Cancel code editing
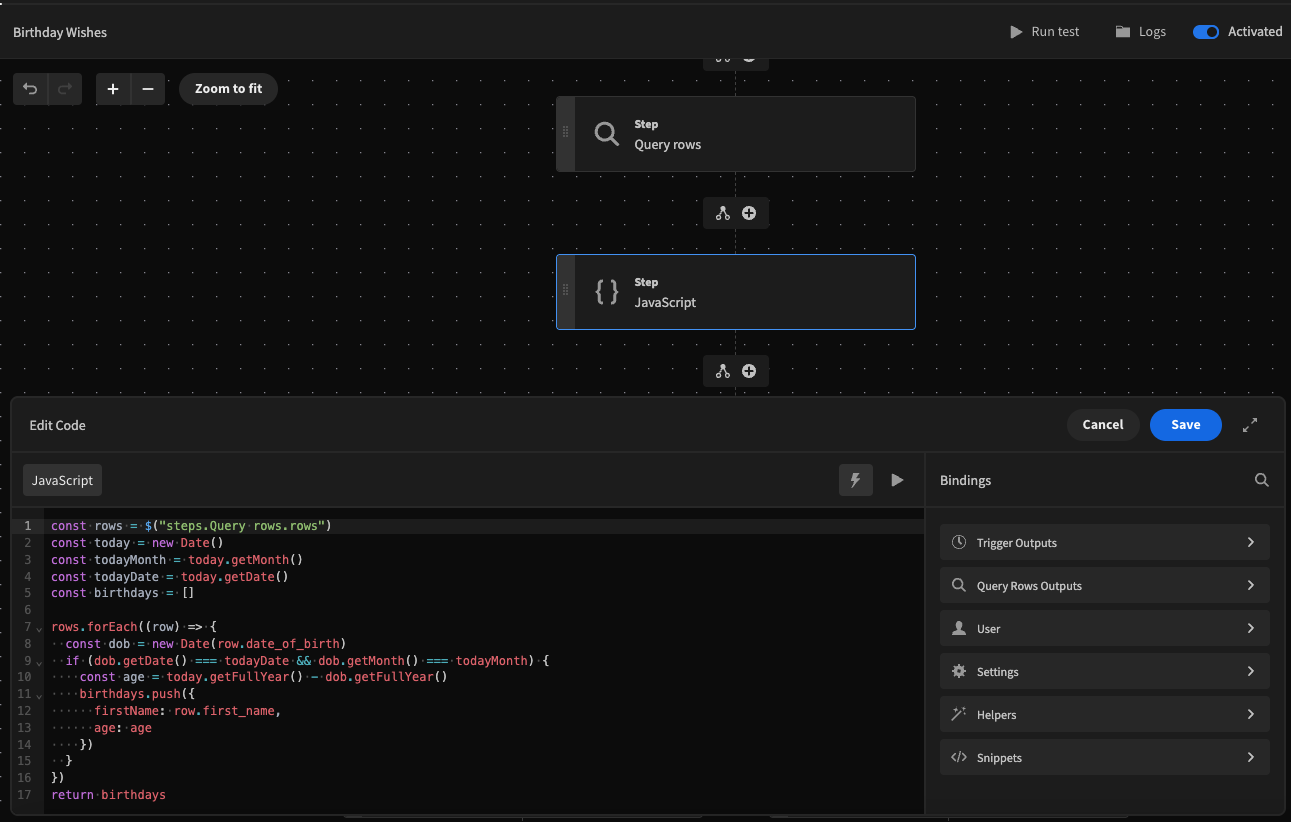The height and width of the screenshot is (822, 1291). click(x=1102, y=425)
